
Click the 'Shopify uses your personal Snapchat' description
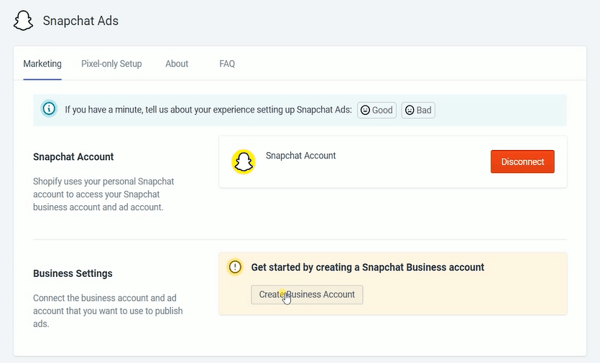pos(104,194)
